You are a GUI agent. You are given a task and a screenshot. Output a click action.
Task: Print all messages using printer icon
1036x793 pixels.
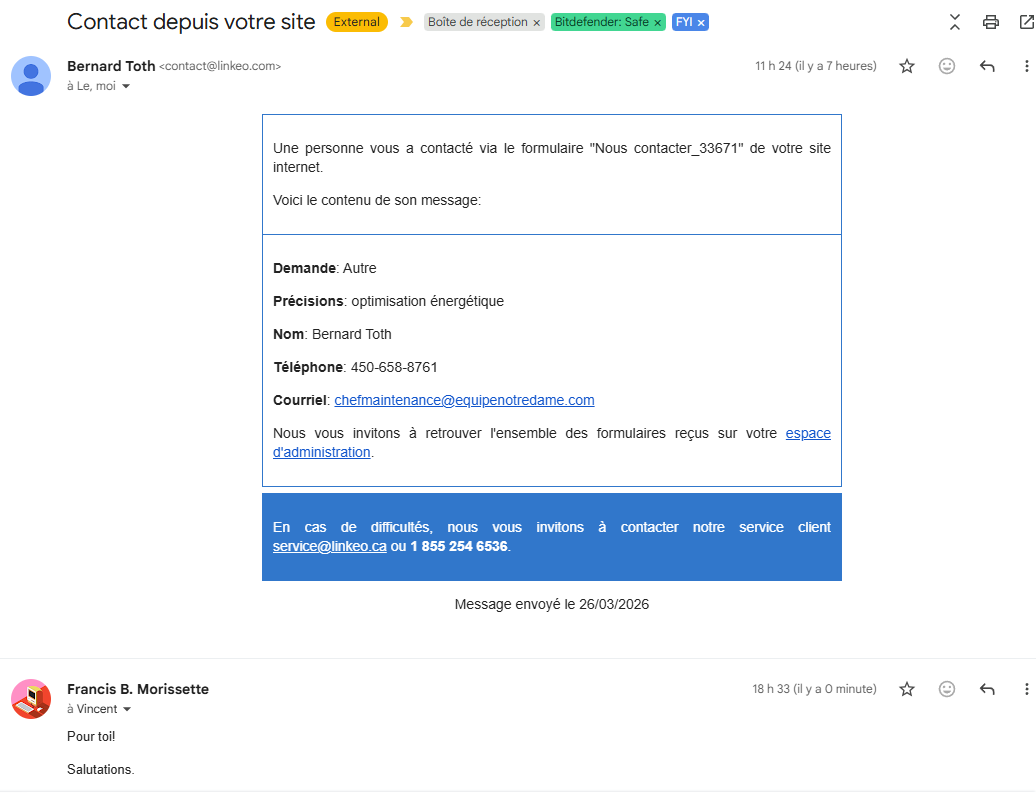coord(991,22)
